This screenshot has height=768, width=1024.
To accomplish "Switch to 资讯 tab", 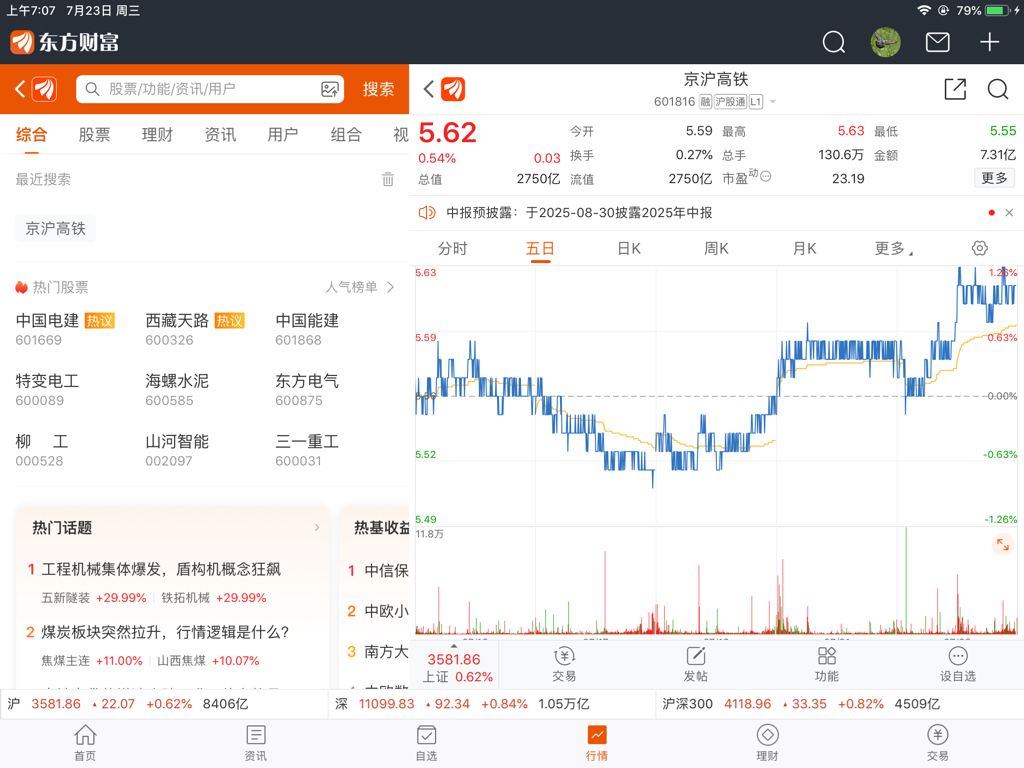I will [220, 135].
